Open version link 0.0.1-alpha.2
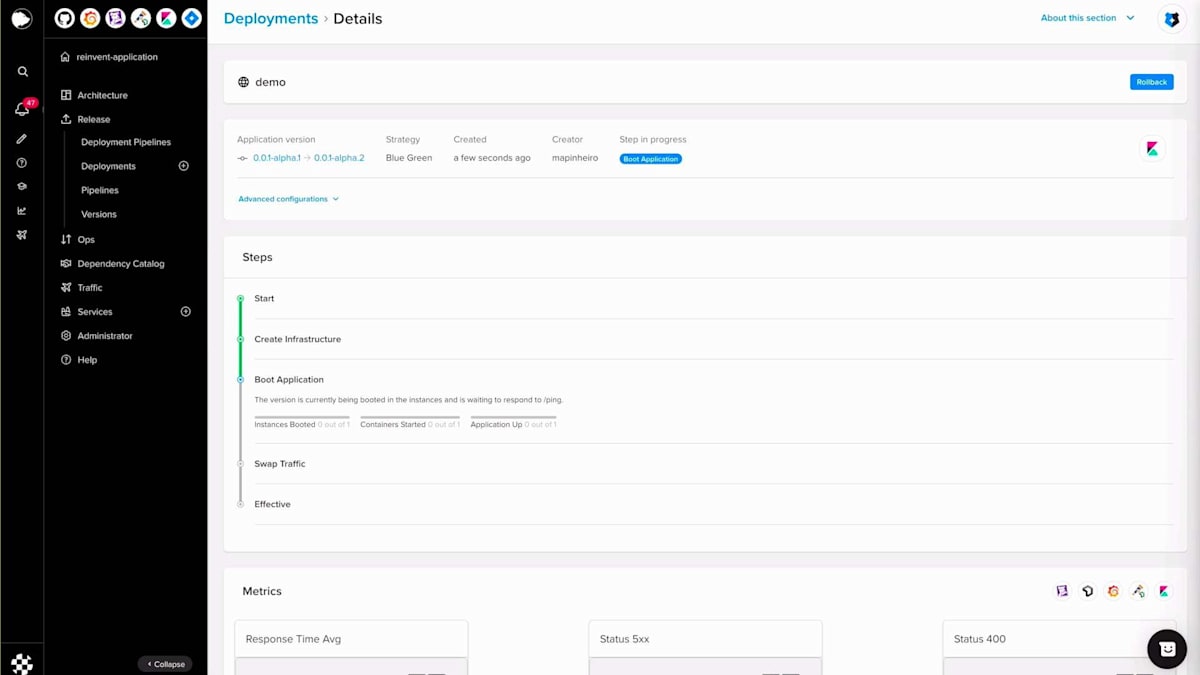This screenshot has height=675, width=1200. (x=339, y=158)
